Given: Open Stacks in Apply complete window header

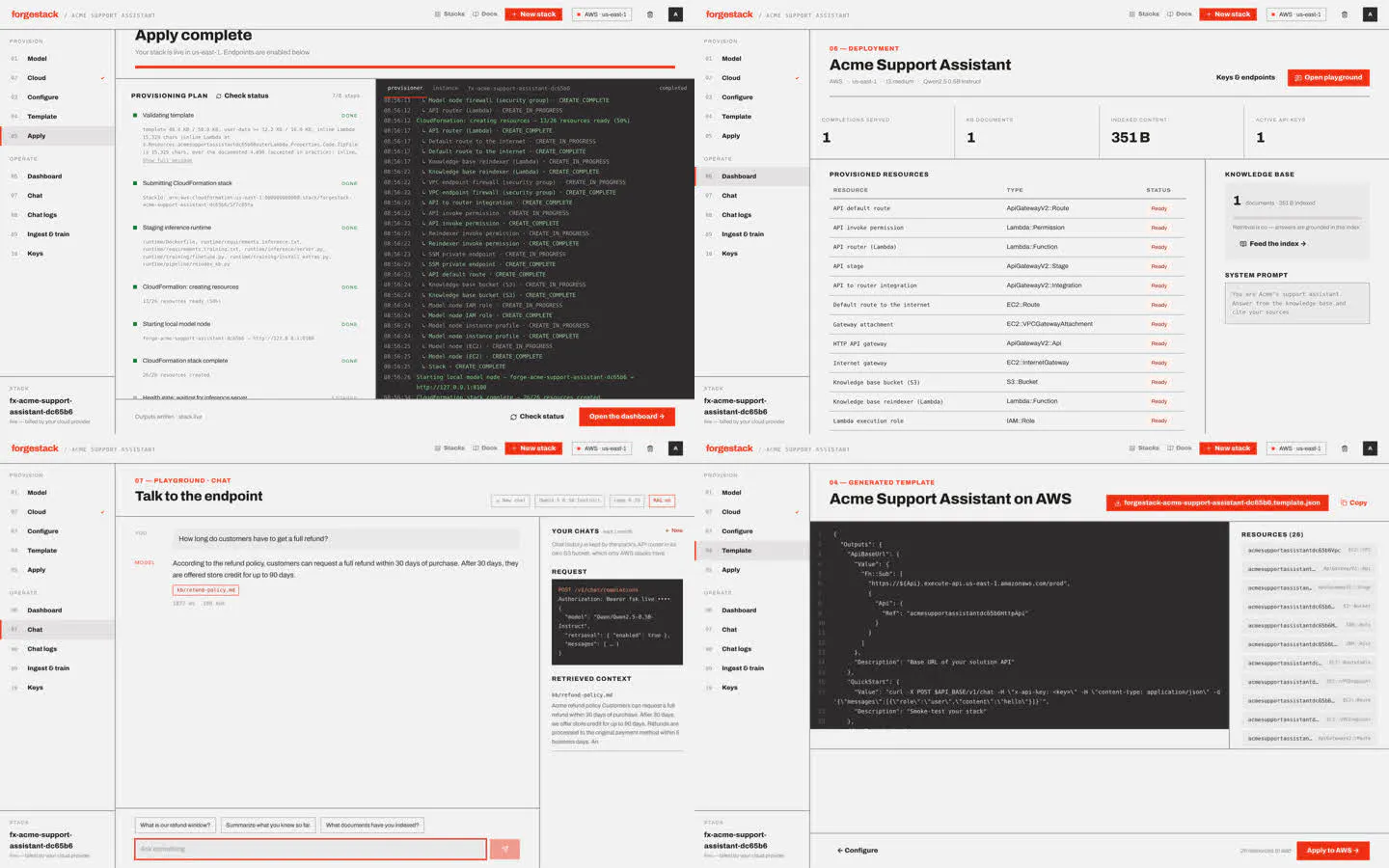Looking at the screenshot, I should pos(449,14).
